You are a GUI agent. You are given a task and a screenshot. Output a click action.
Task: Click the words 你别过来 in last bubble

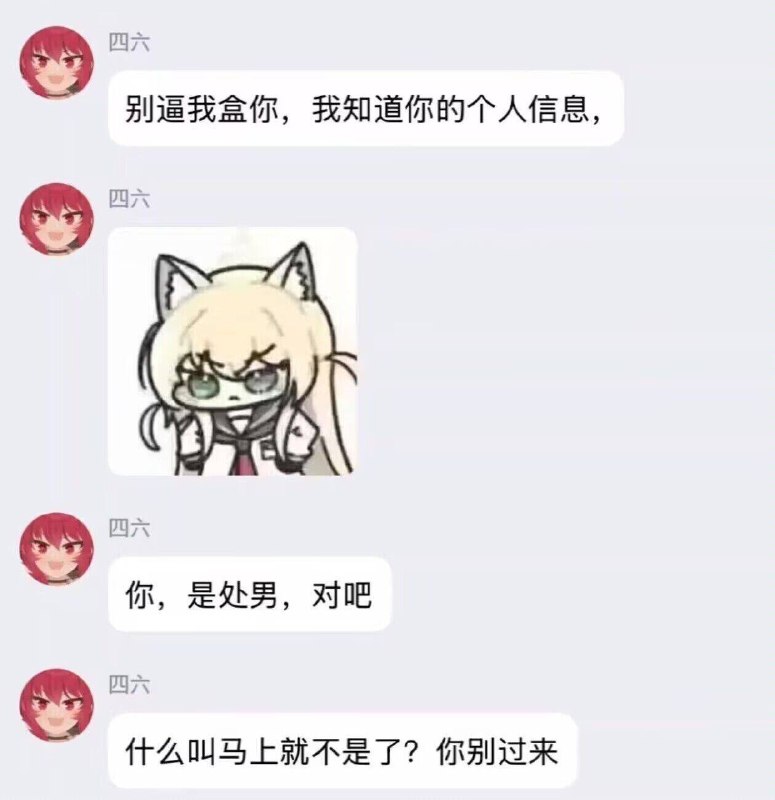(496, 751)
